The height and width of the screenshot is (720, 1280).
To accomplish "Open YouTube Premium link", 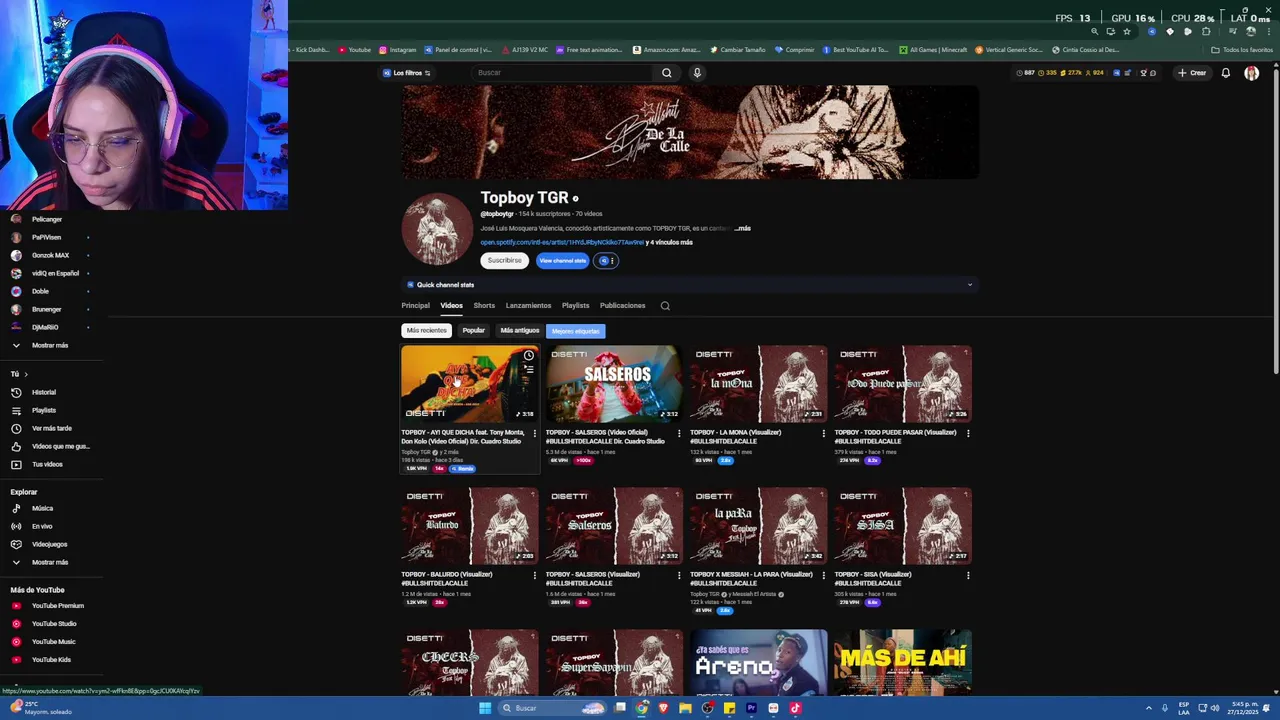I will point(57,606).
